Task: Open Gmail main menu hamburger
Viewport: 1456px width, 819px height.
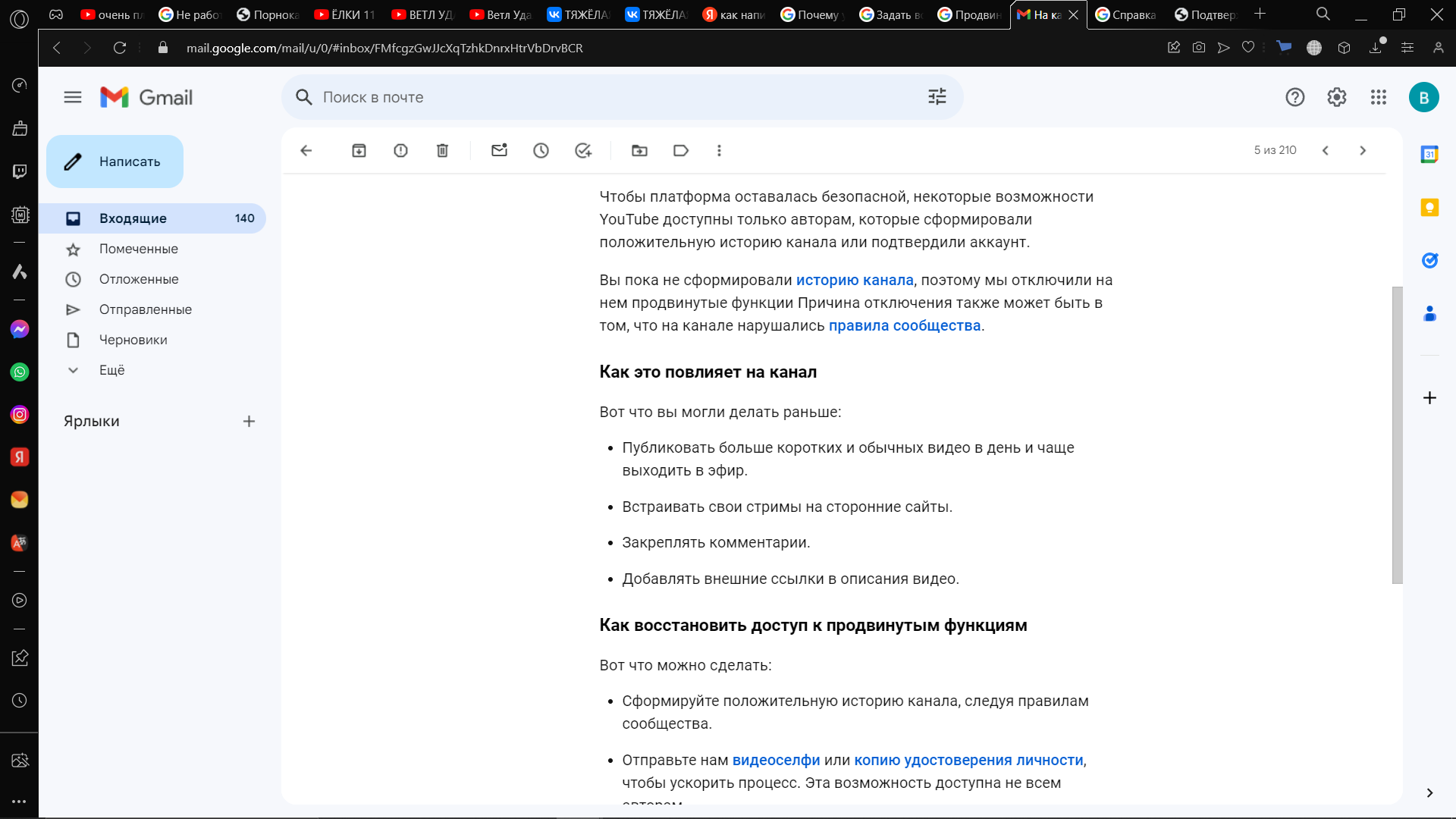Action: pos(73,97)
